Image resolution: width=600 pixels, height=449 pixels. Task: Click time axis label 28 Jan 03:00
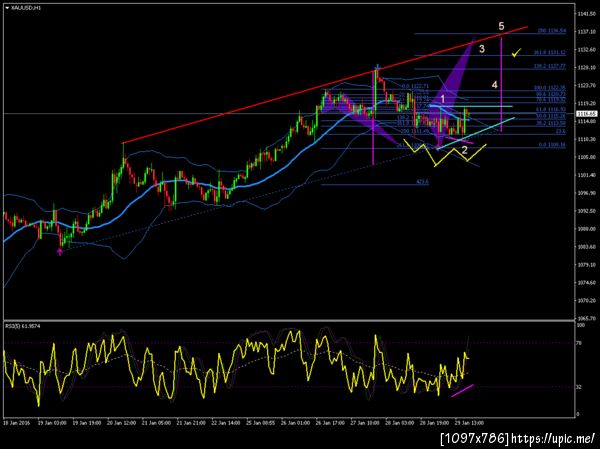(400, 423)
